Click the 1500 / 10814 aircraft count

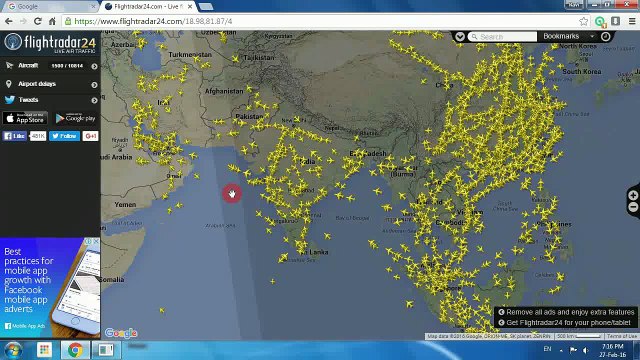(67, 66)
